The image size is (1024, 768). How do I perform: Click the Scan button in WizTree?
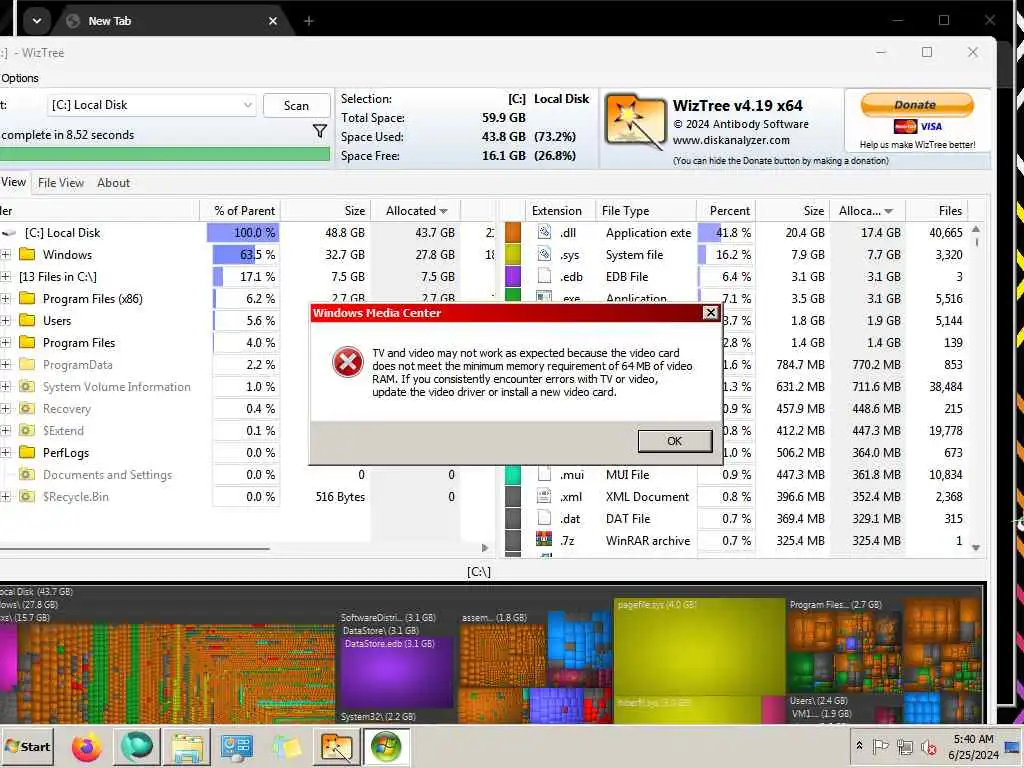[296, 105]
